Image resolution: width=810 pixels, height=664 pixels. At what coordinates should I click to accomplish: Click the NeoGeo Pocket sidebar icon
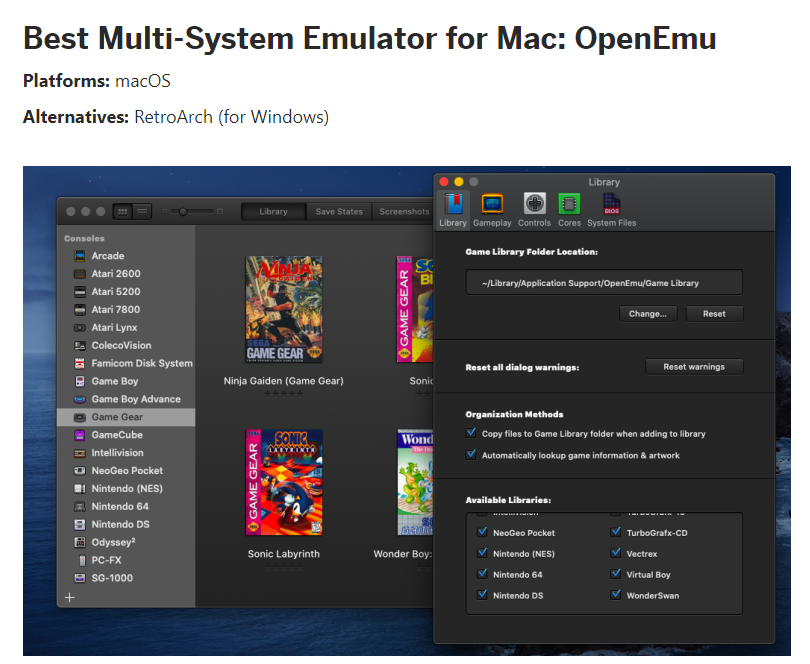[80, 471]
